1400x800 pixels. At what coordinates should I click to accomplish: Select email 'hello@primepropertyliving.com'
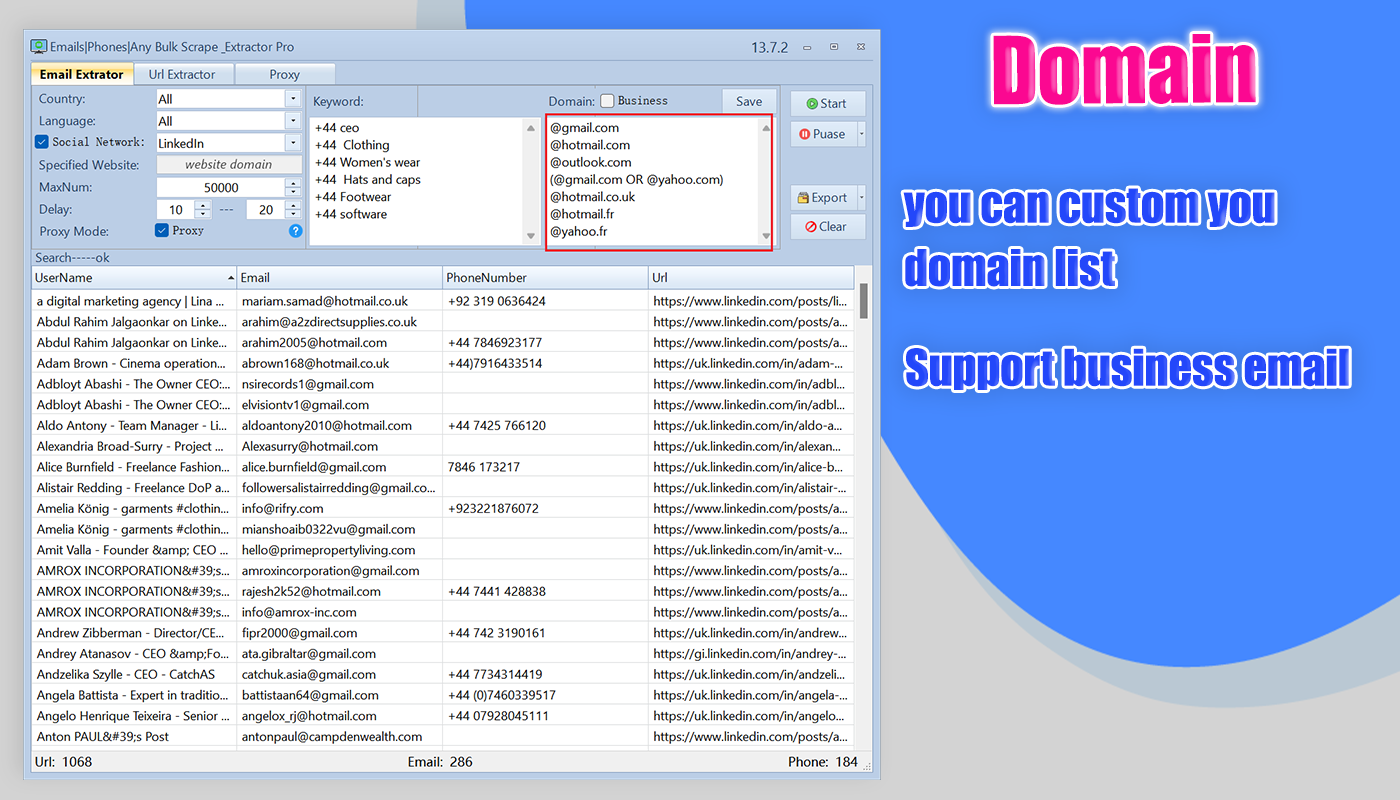click(328, 550)
